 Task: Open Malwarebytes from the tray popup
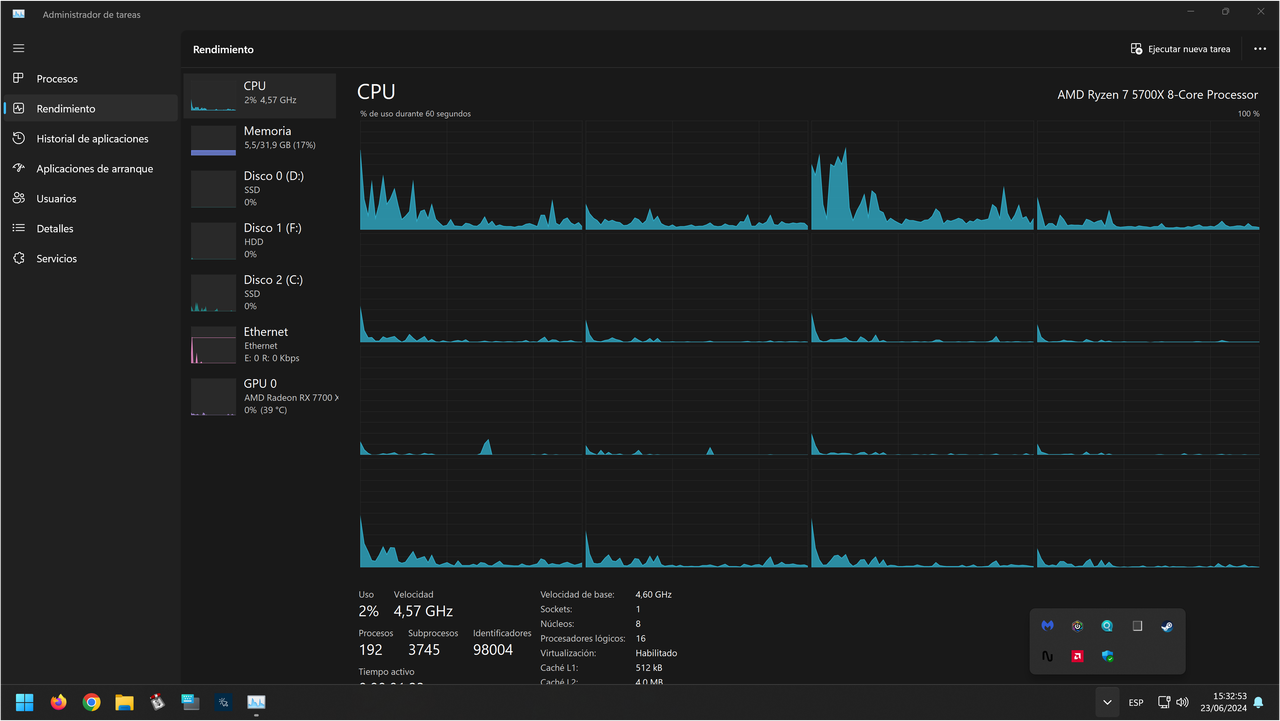[x=1047, y=626]
